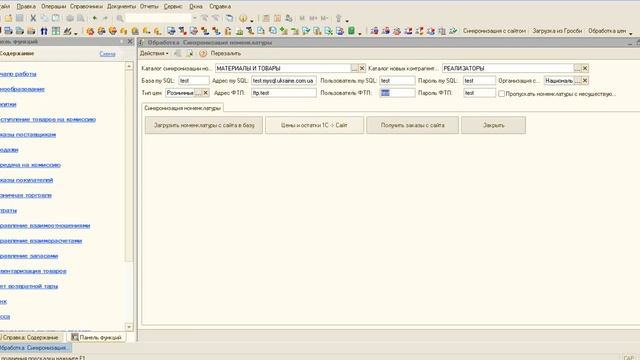Toggle Пропускать номенклатуры с несуществую... checkbox
This screenshot has width=640, height=360.
point(501,93)
